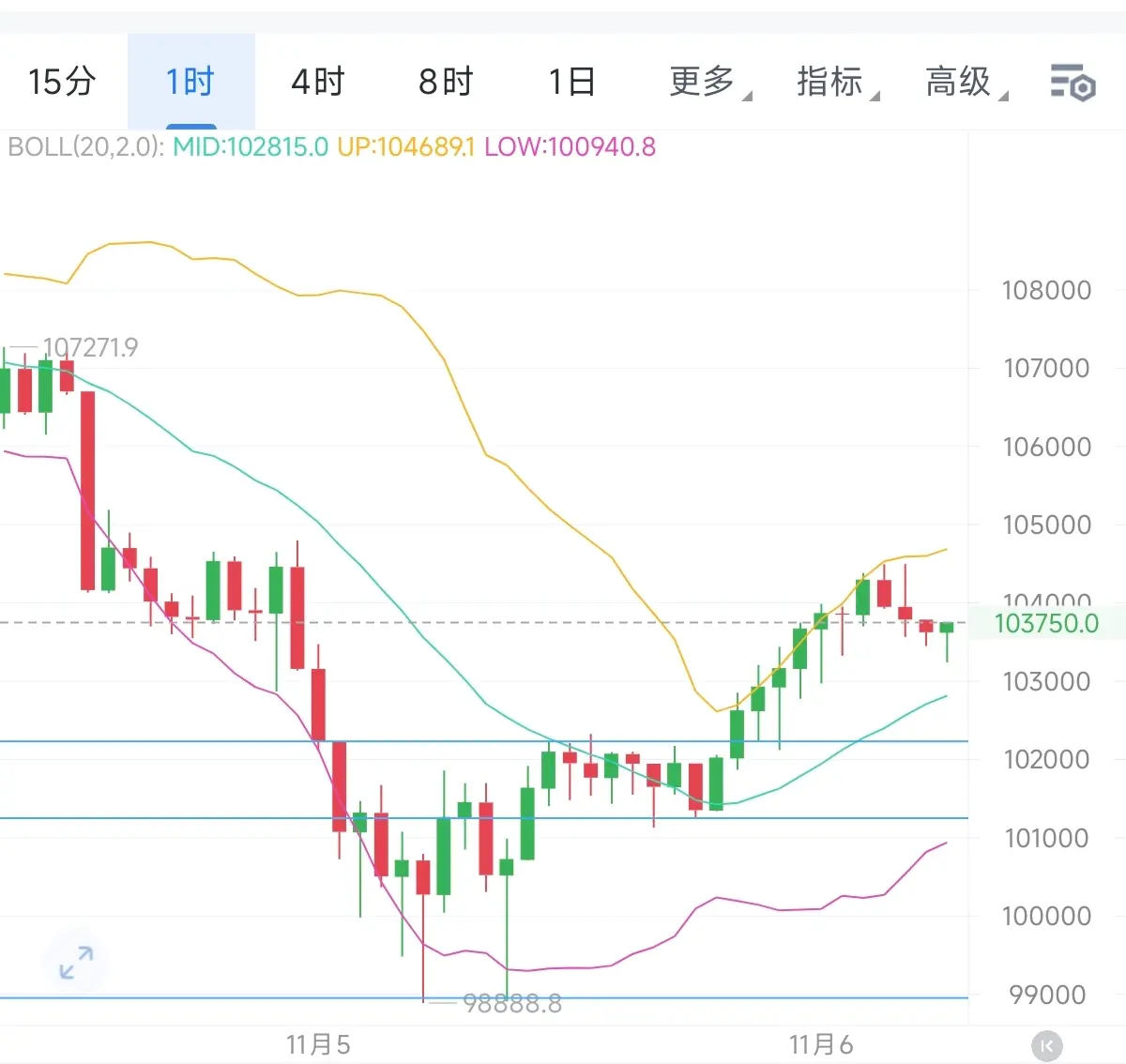Switch to the 8时 timeframe tab
Viewport: 1126px width, 1064px height.
click(x=446, y=82)
